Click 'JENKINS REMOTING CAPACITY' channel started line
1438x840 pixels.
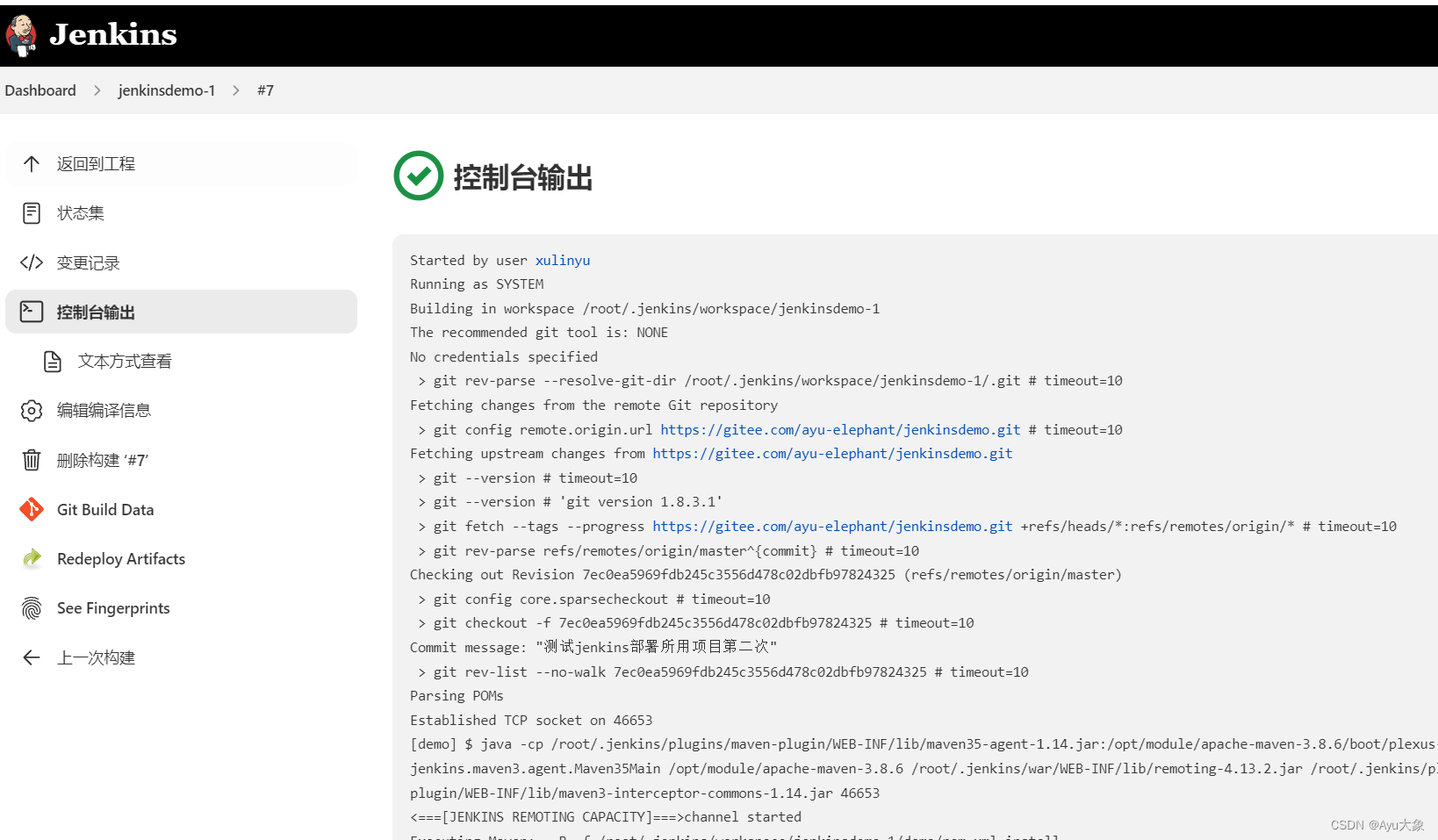point(606,817)
